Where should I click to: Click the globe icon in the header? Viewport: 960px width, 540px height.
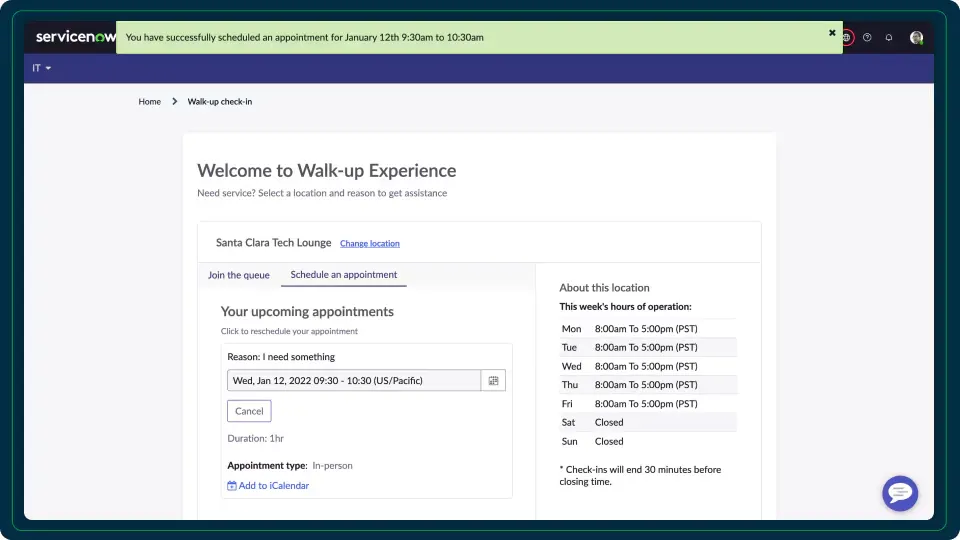[847, 38]
